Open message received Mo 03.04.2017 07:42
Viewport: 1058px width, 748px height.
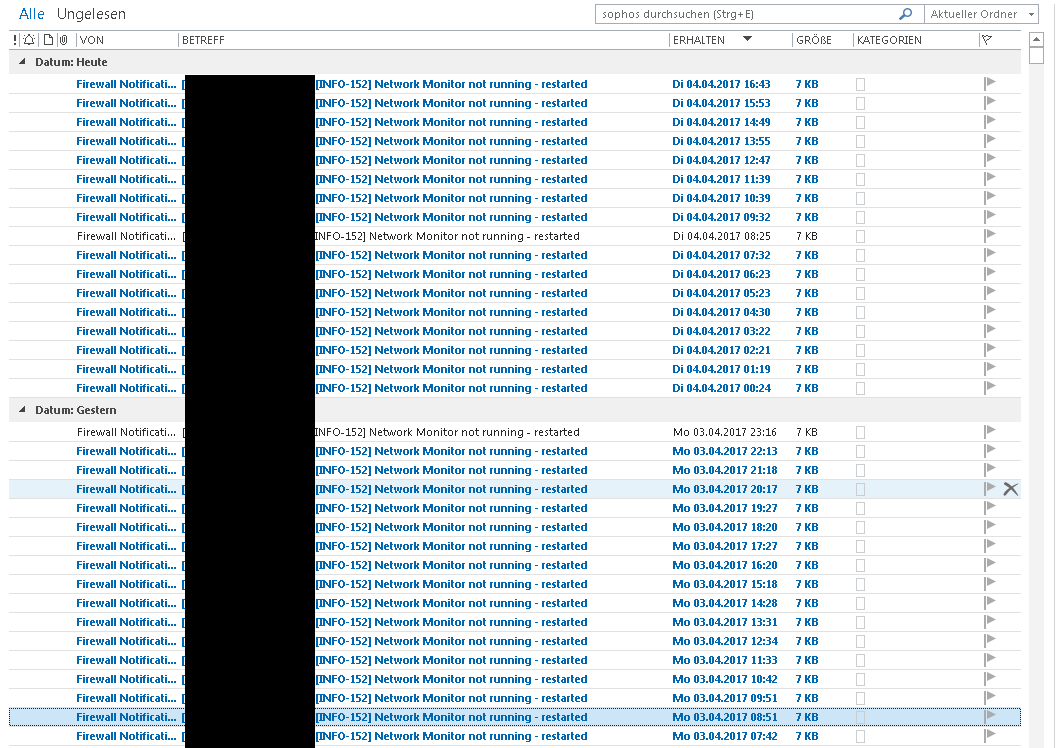[515, 737]
